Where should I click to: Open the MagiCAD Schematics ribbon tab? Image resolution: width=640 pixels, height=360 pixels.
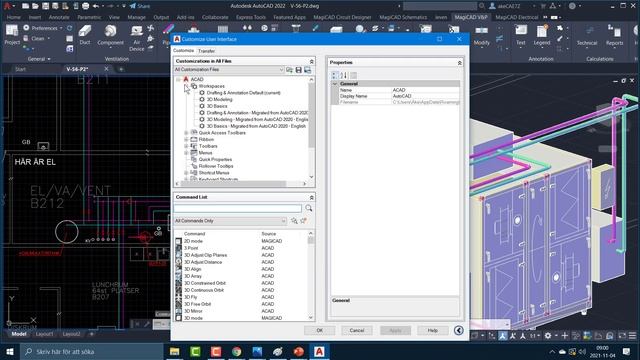point(403,18)
